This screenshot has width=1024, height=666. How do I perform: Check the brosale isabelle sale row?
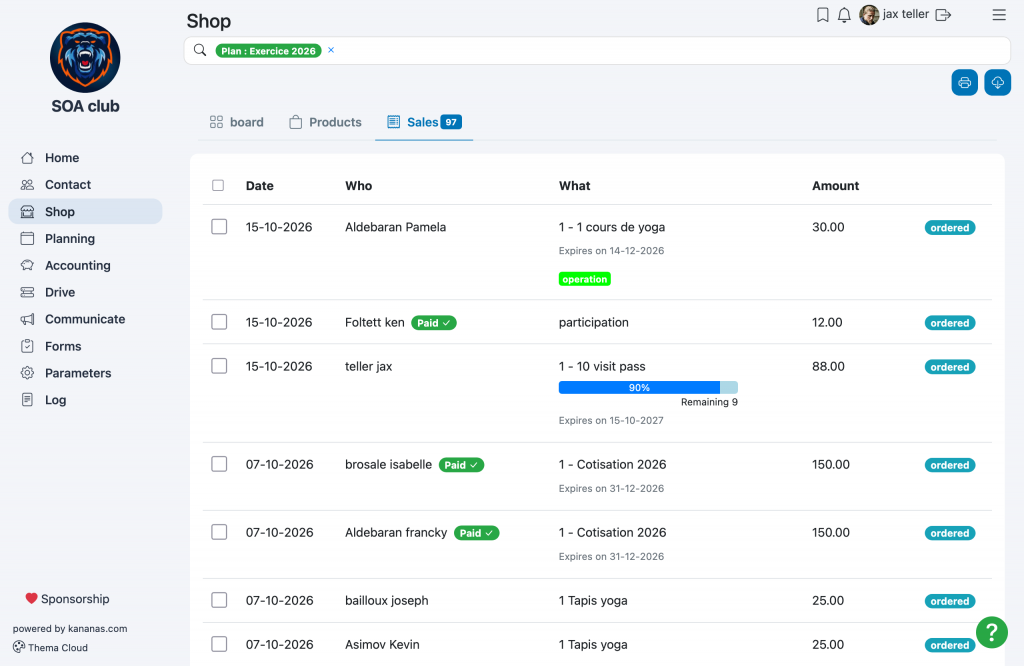click(219, 464)
